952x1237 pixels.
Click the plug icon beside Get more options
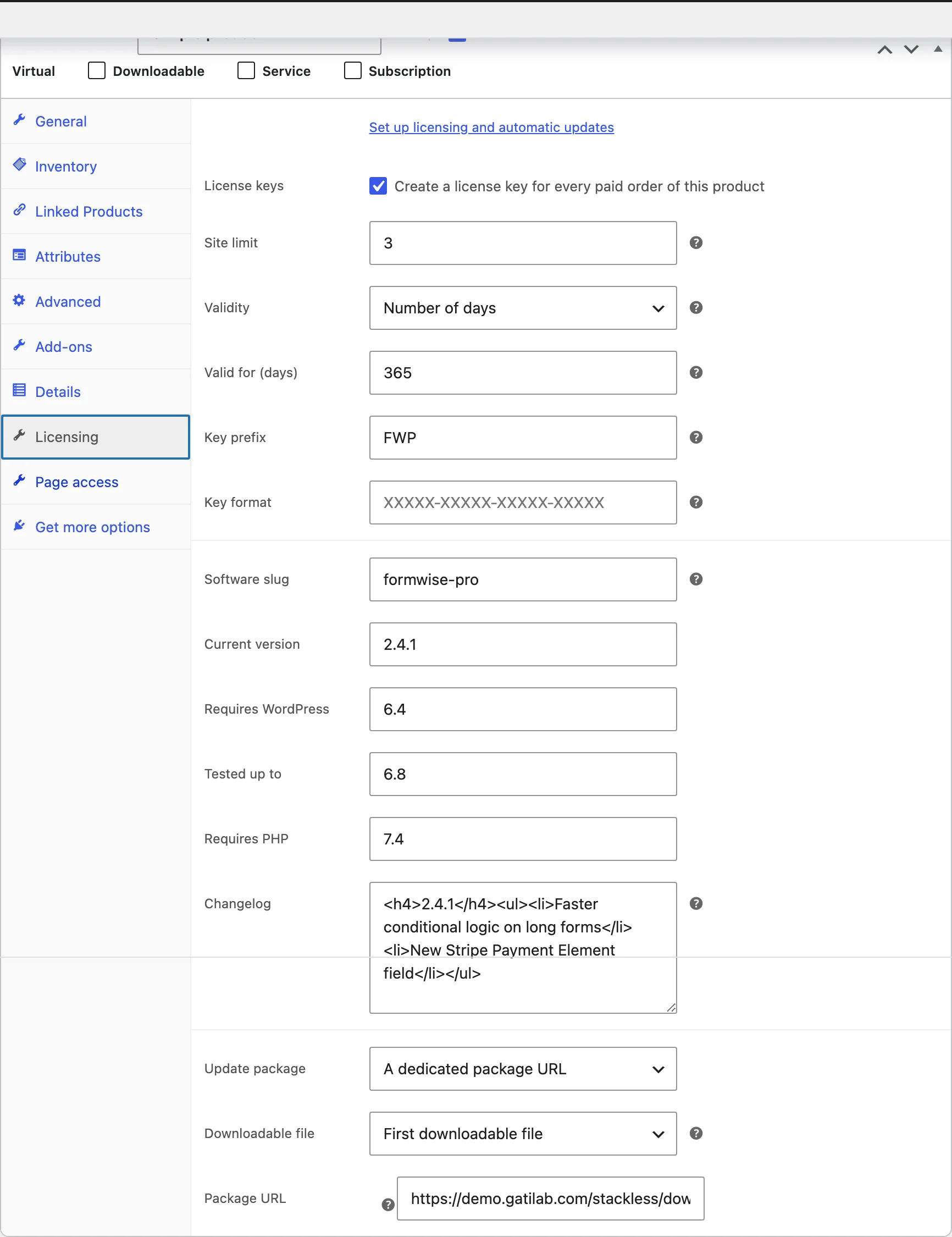(x=19, y=526)
